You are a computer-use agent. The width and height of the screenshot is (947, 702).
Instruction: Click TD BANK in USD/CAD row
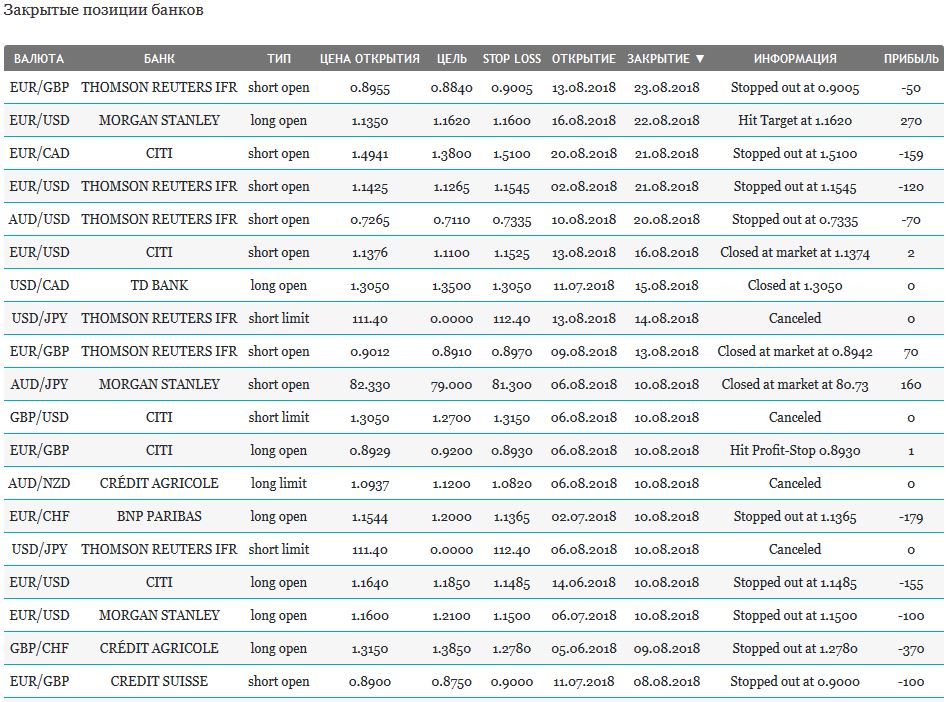(x=159, y=285)
